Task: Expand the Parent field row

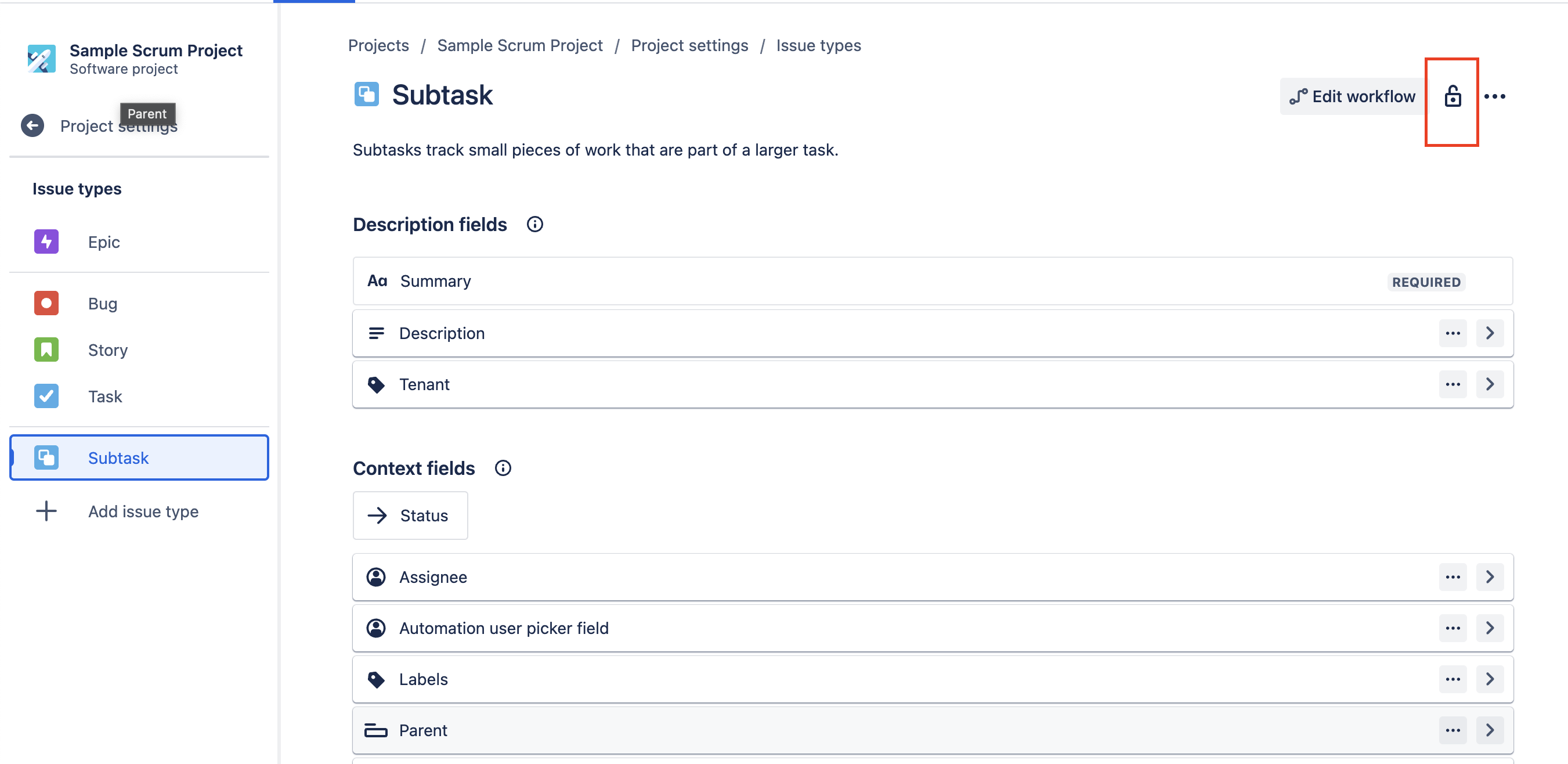Action: (x=1490, y=730)
